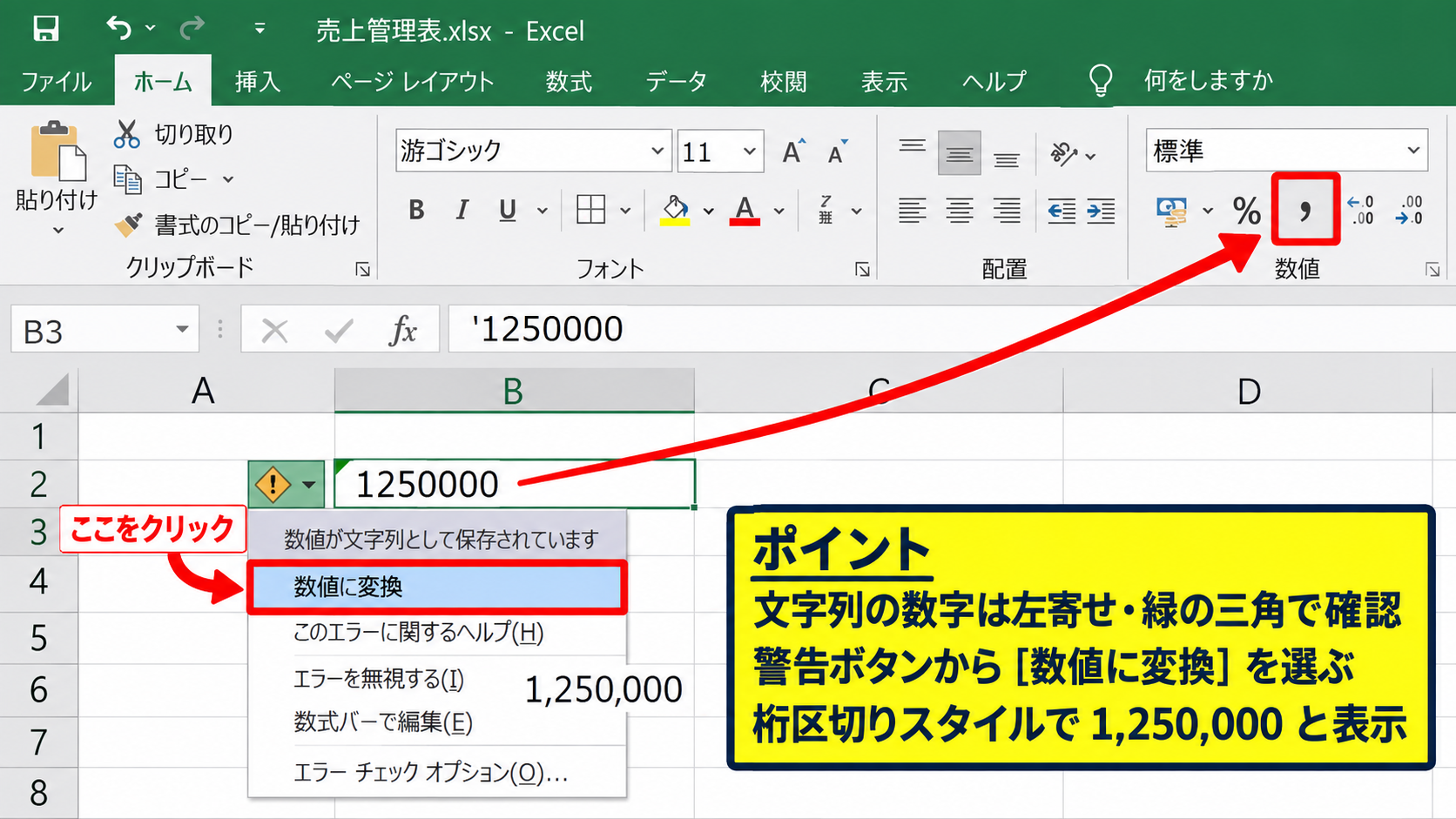This screenshot has width=1456, height=819.
Task: Open font group dialog launcher
Action: coord(862,270)
